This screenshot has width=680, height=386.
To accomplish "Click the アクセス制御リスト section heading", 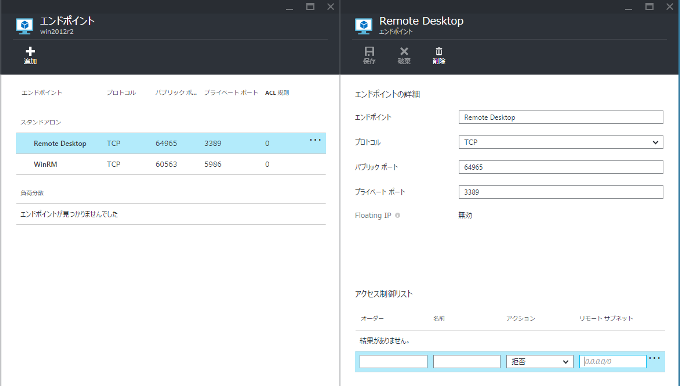I will pyautogui.click(x=383, y=294).
